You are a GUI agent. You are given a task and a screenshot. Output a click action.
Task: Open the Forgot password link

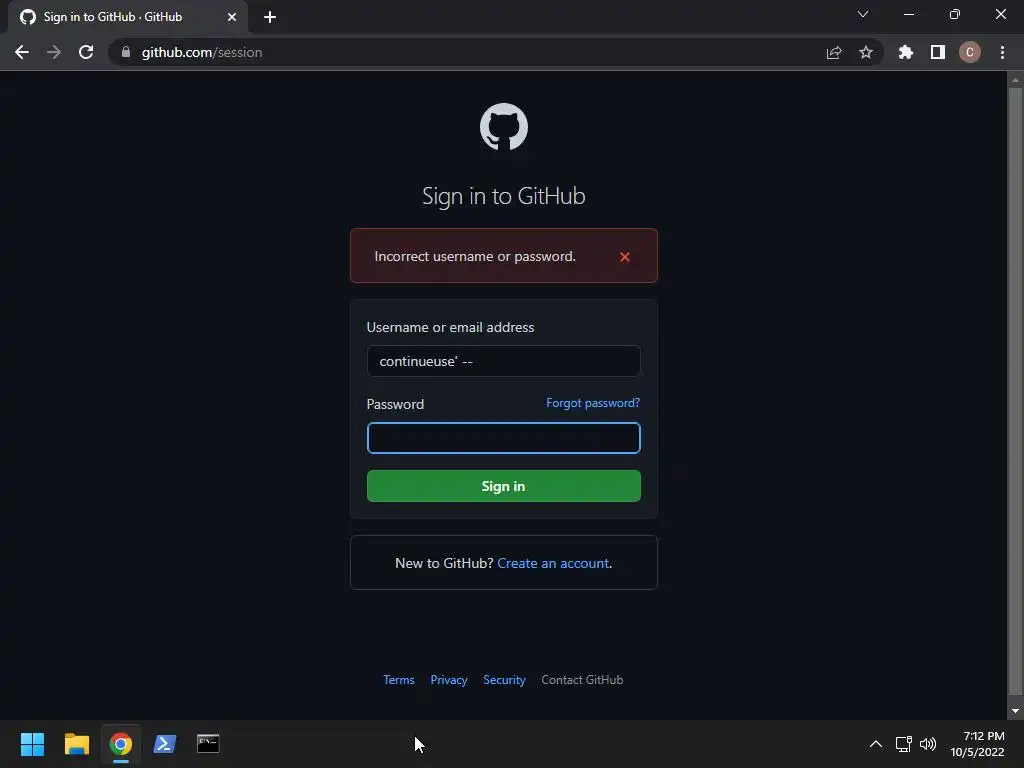pos(593,403)
